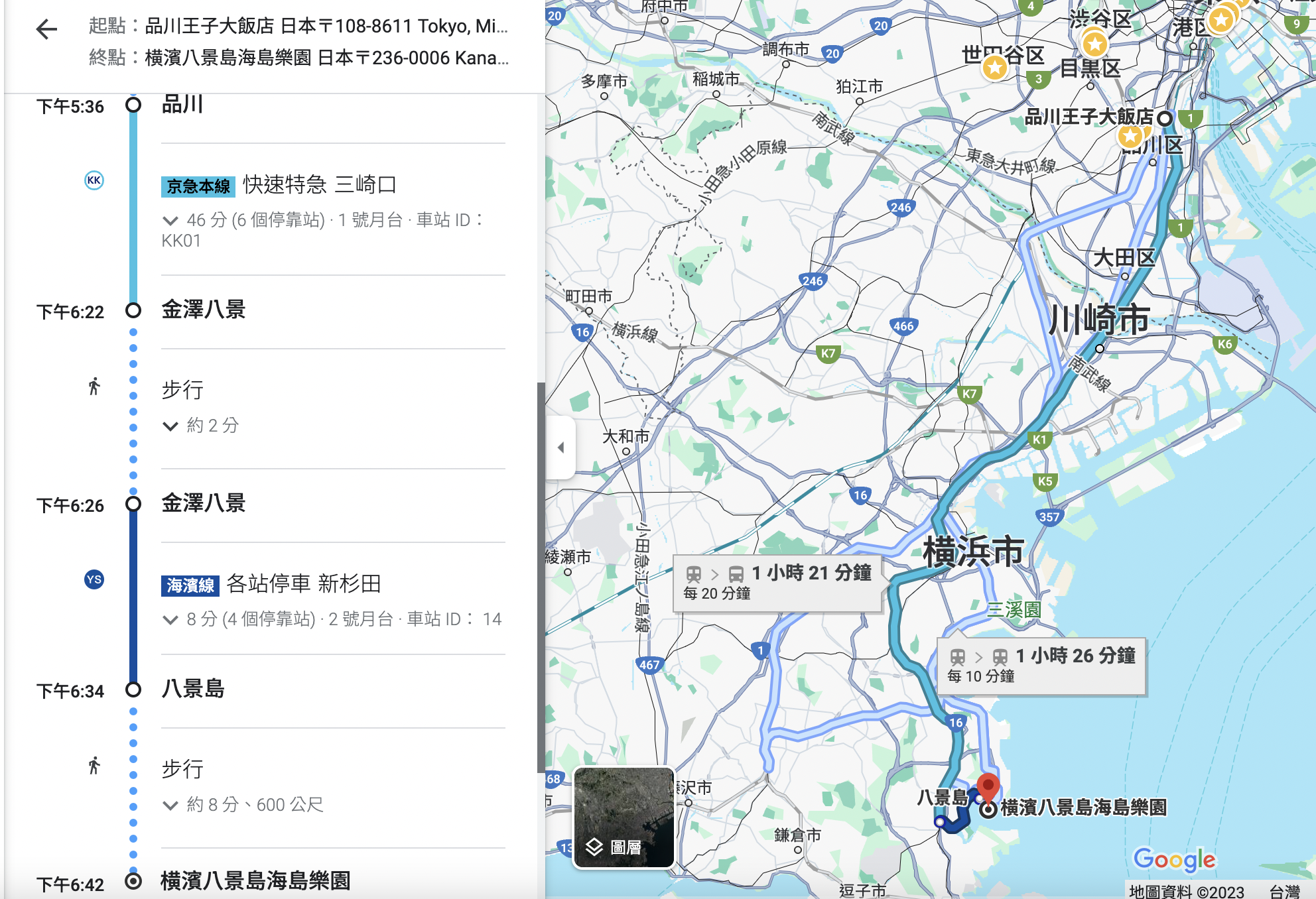Viewport: 1316px width, 899px height.
Task: Click the walking icon beside 約 8 分、600 公尺
Action: (x=94, y=766)
